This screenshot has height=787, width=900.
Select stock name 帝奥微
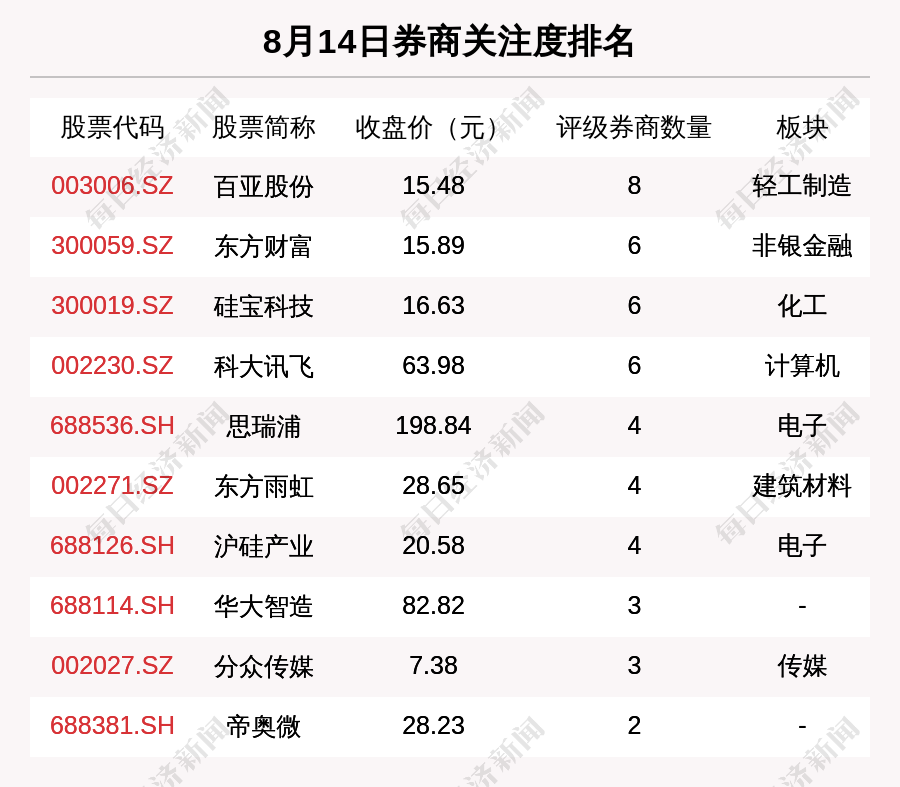263,726
